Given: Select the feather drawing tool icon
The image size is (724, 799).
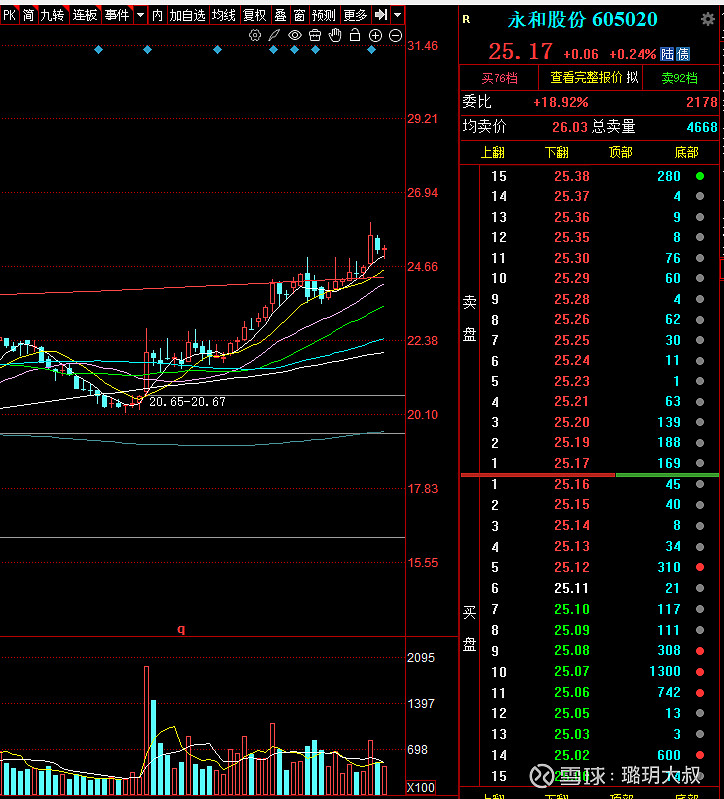Looking at the screenshot, I should tap(274, 35).
